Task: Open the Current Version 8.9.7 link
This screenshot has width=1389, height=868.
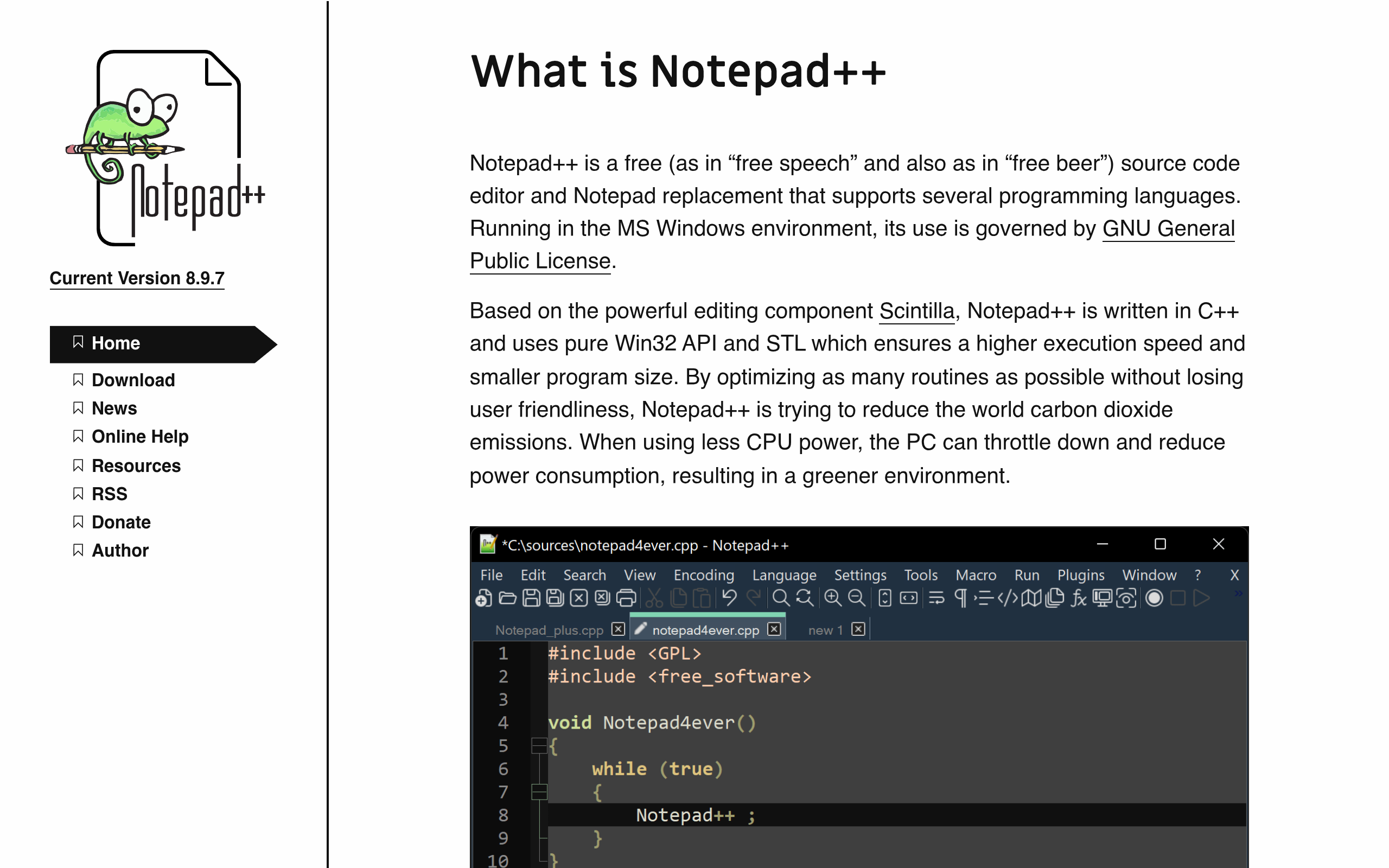Action: 137,278
